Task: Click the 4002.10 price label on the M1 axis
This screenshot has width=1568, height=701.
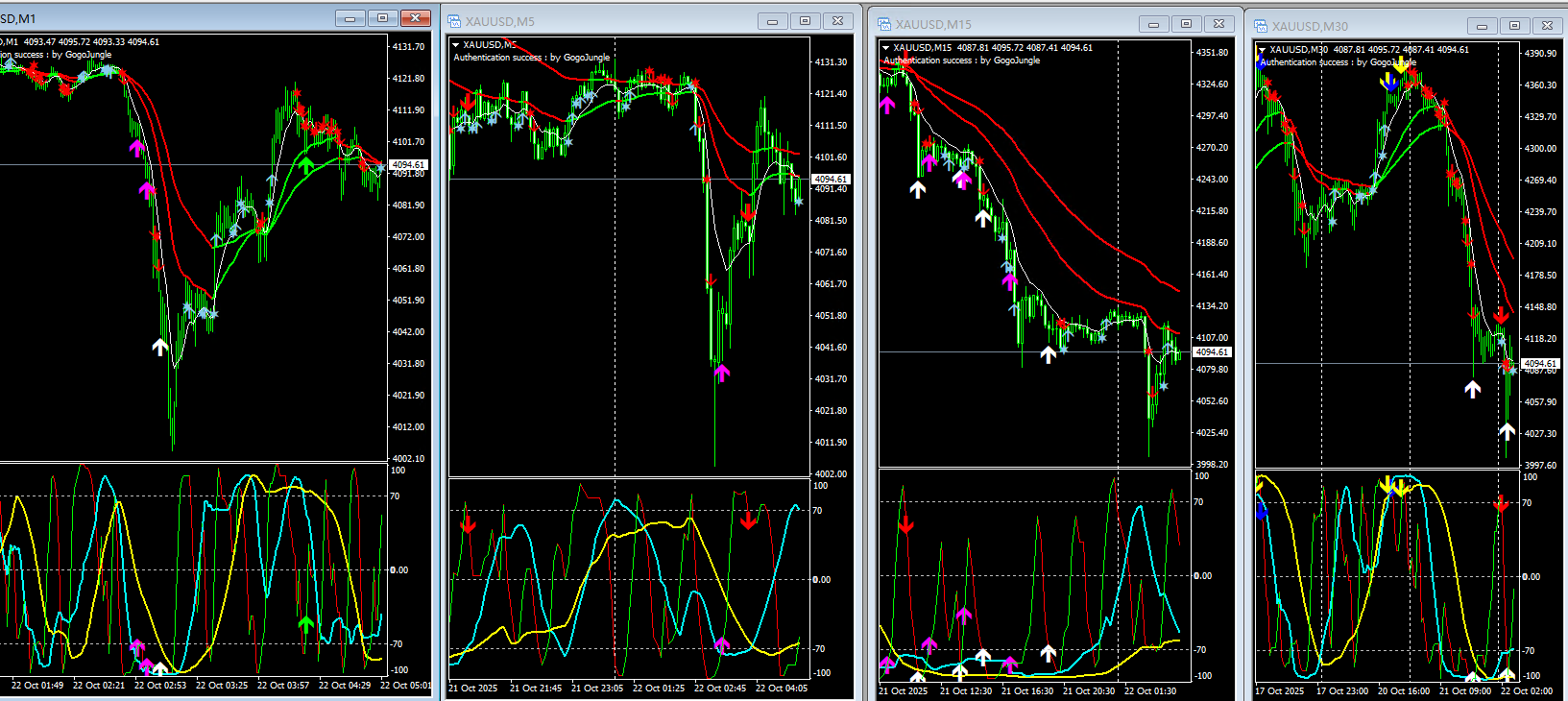Action: (408, 459)
